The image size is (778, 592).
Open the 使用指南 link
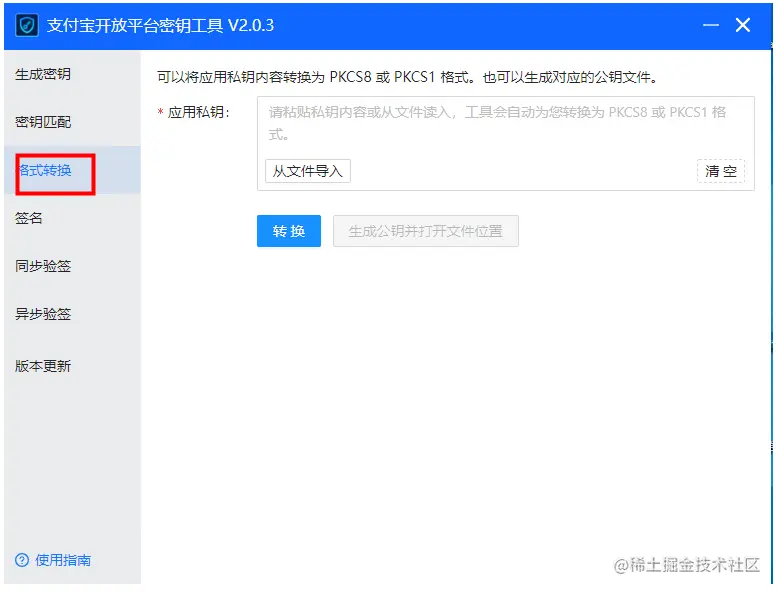tap(63, 560)
